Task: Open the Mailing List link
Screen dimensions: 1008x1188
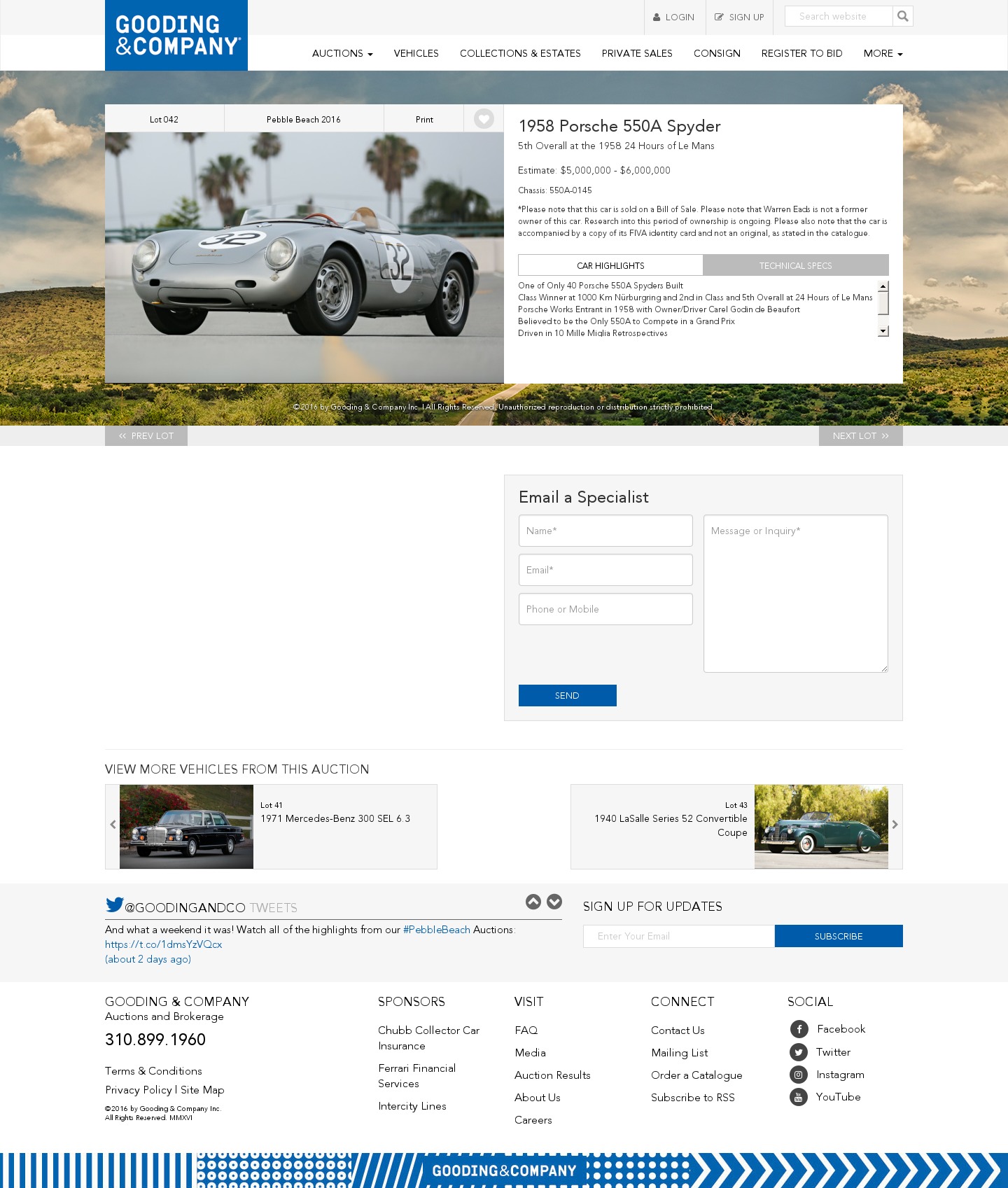Action: coord(680,1053)
